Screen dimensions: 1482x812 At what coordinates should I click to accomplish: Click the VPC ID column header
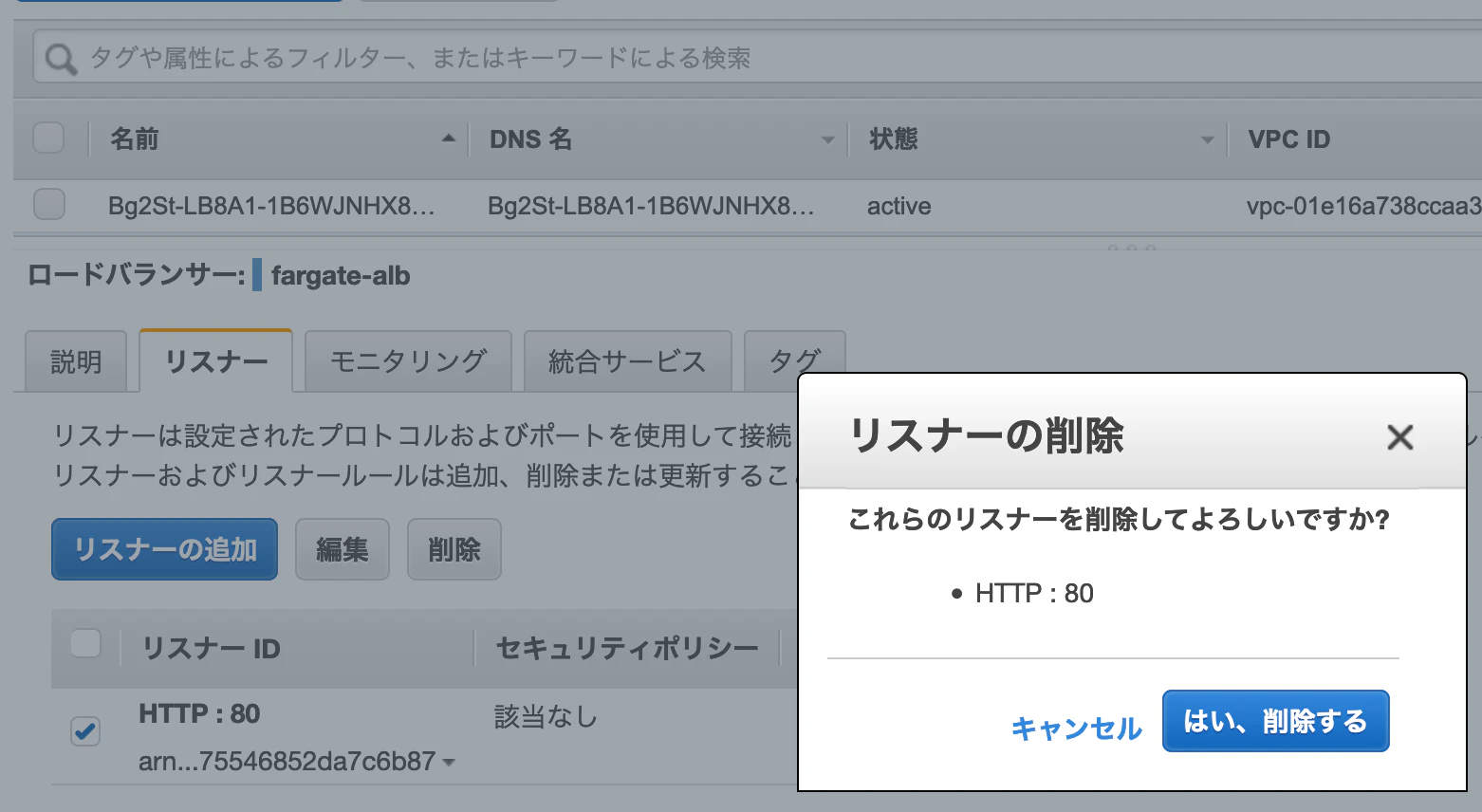1288,139
